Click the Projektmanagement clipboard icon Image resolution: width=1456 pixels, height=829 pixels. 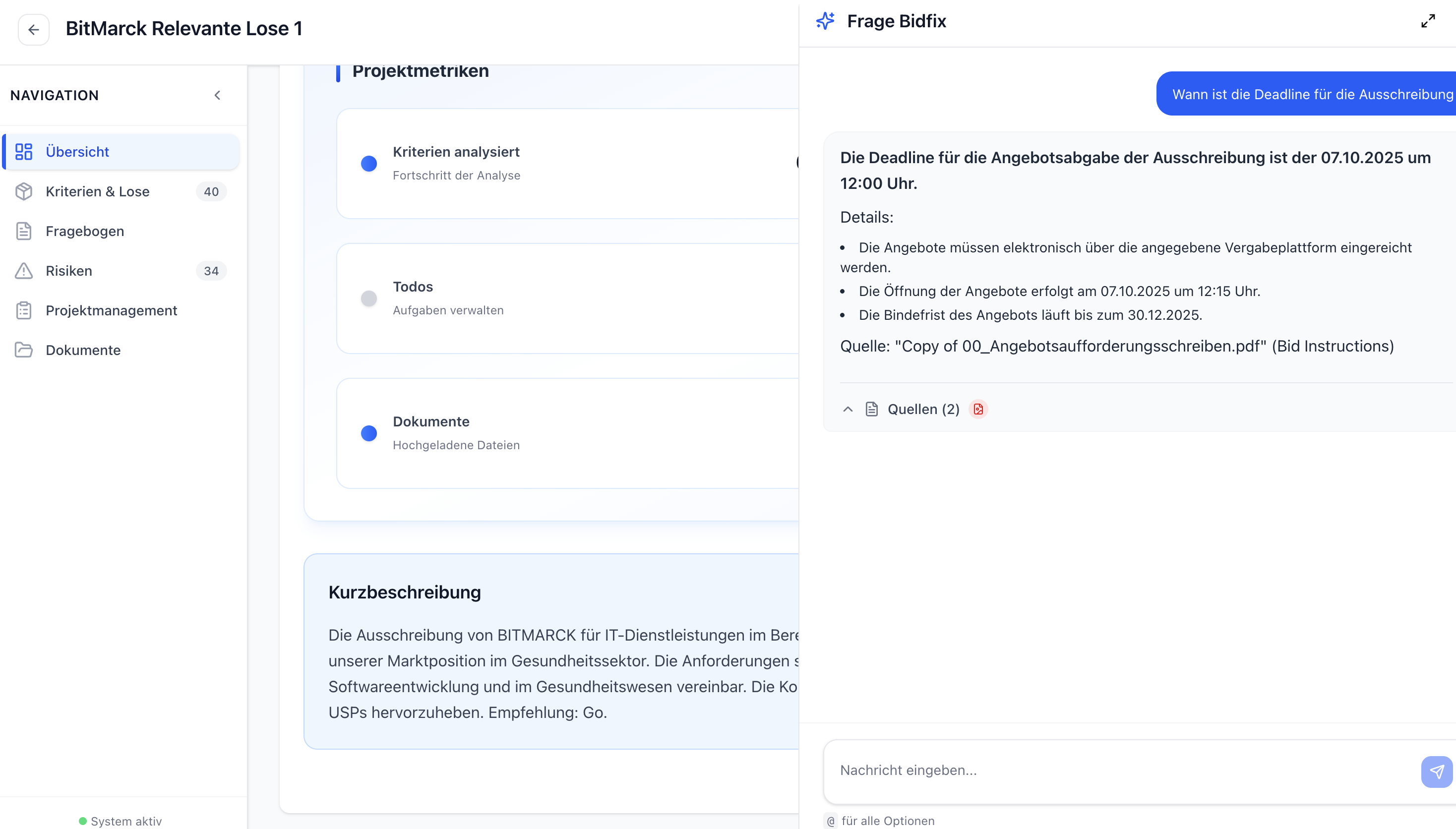[24, 310]
